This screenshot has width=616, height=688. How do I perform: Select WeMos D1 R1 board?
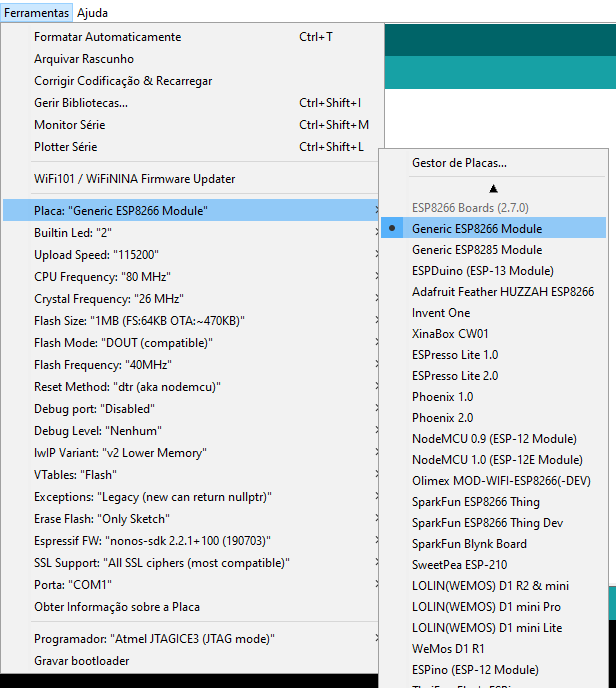(x=494, y=649)
